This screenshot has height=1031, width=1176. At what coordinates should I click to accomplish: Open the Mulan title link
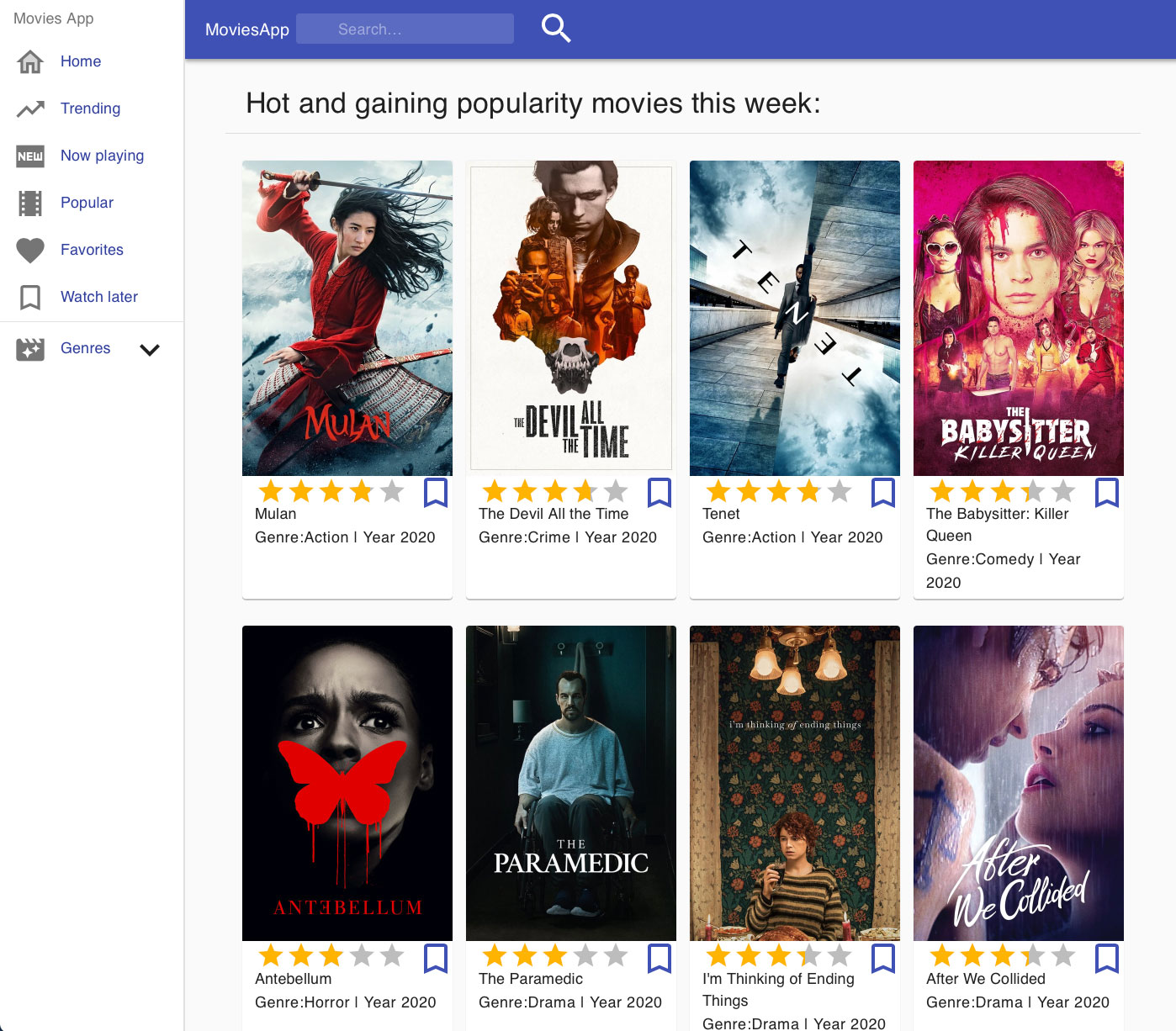(x=276, y=514)
